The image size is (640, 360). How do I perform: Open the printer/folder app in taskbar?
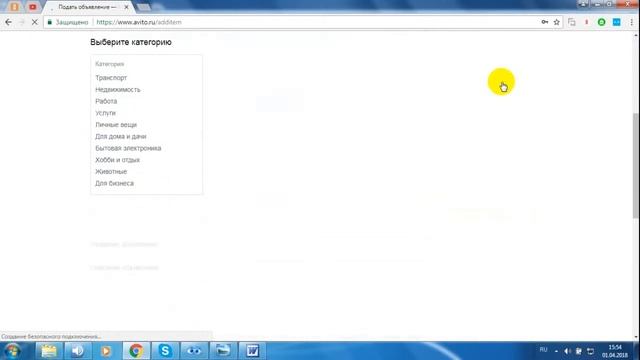tap(223, 351)
